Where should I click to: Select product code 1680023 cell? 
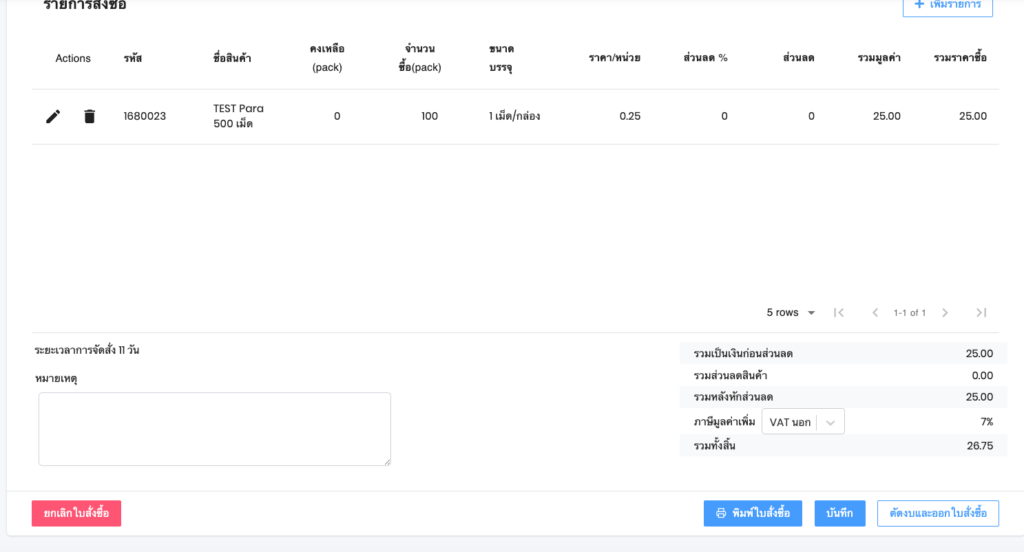145,116
